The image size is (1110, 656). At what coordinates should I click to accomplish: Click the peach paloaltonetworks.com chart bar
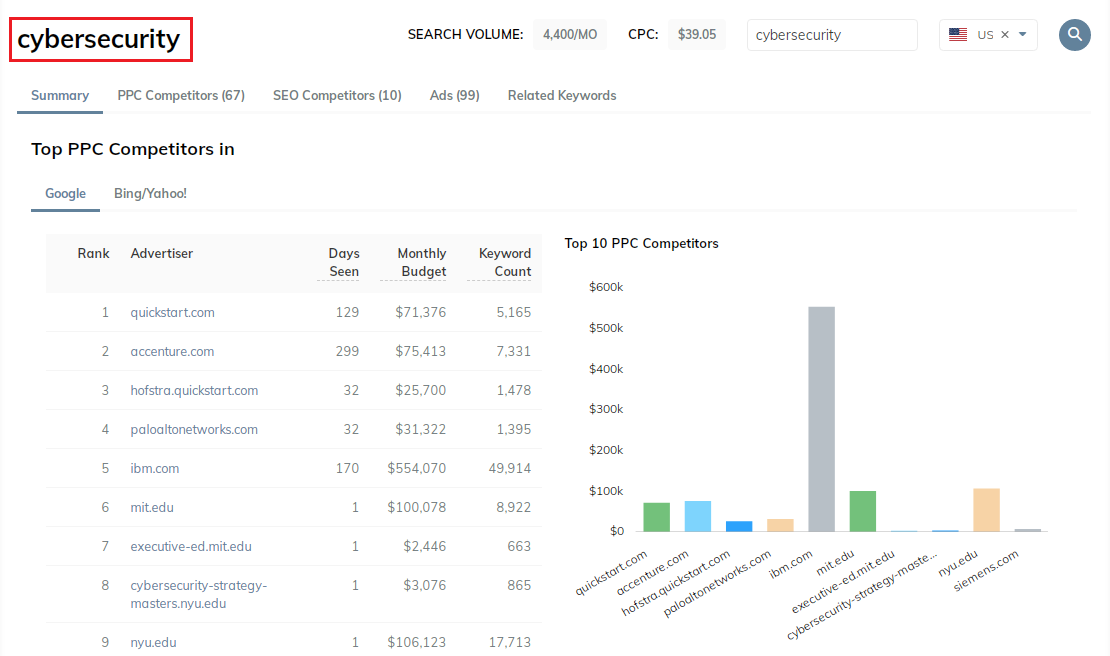[x=780, y=525]
